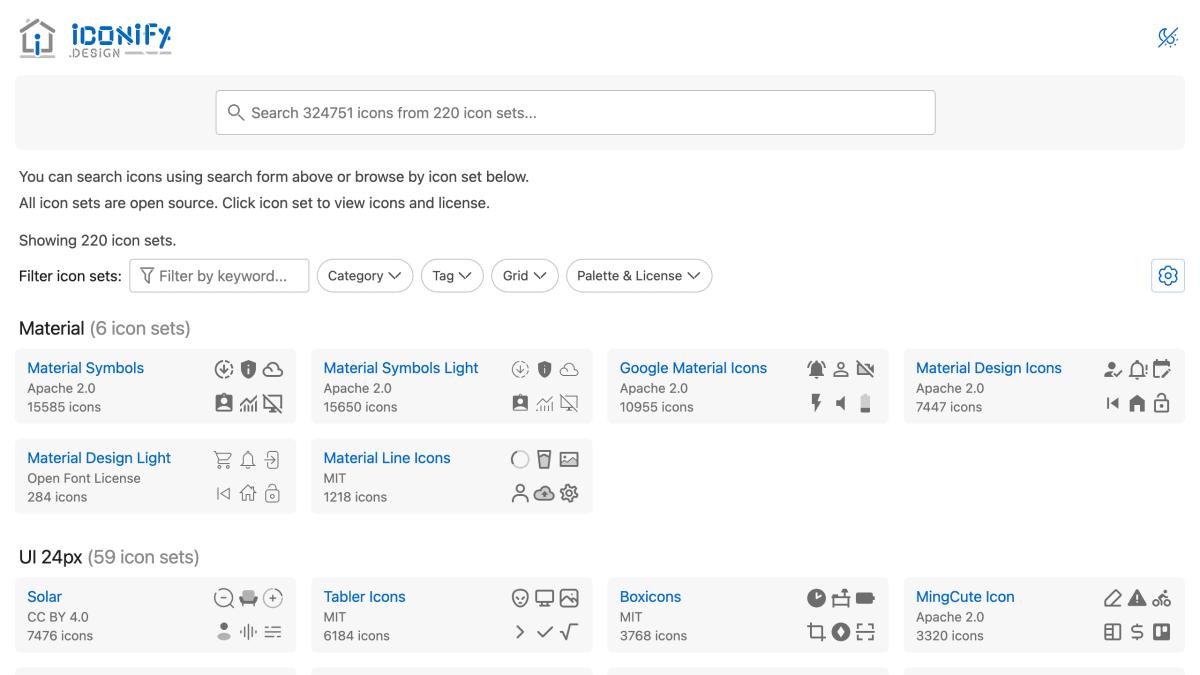
Task: Open the Grid filter dropdown
Action: (x=525, y=276)
